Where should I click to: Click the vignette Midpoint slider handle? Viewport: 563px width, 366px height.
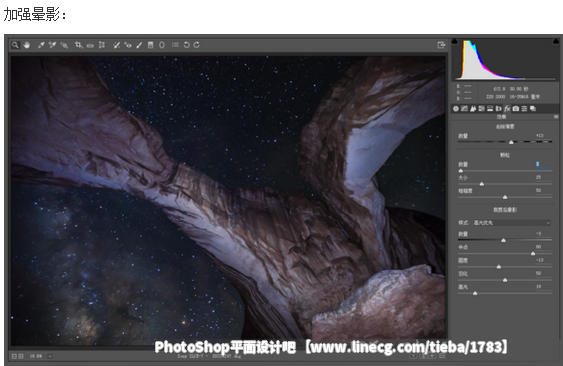[533, 254]
